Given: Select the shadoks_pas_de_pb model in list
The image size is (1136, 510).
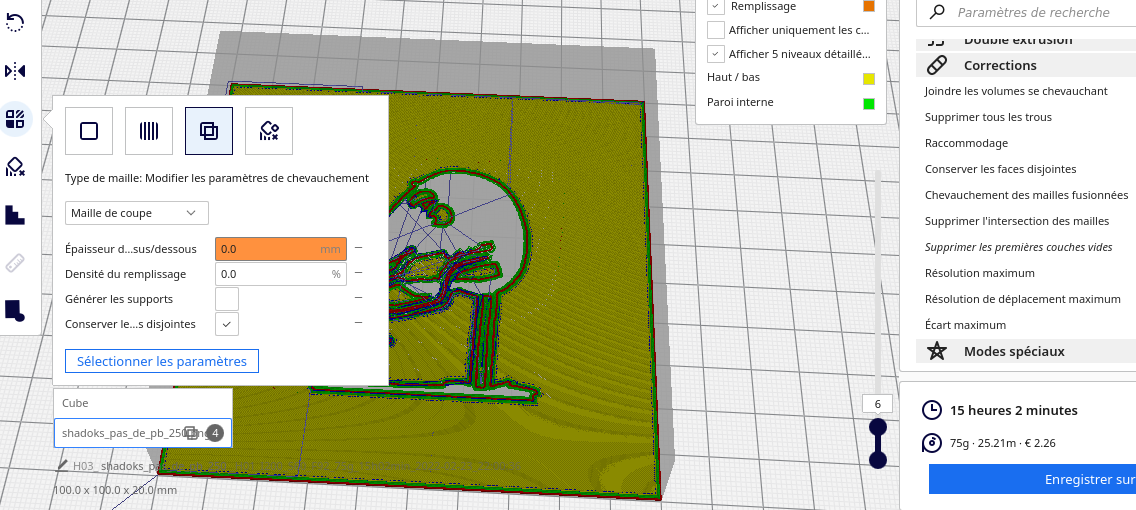Looking at the screenshot, I should pos(143,433).
